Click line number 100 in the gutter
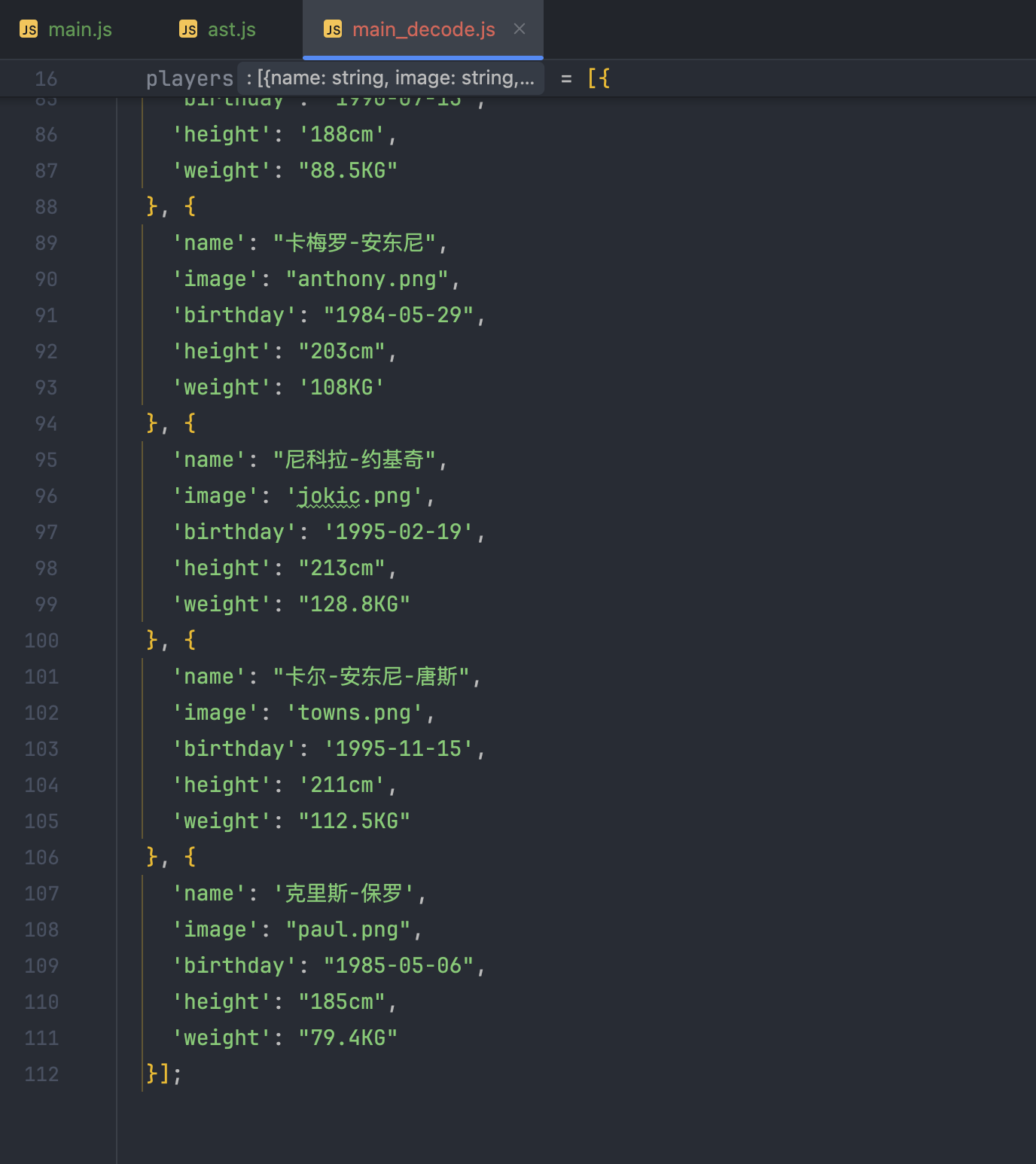 [x=41, y=641]
